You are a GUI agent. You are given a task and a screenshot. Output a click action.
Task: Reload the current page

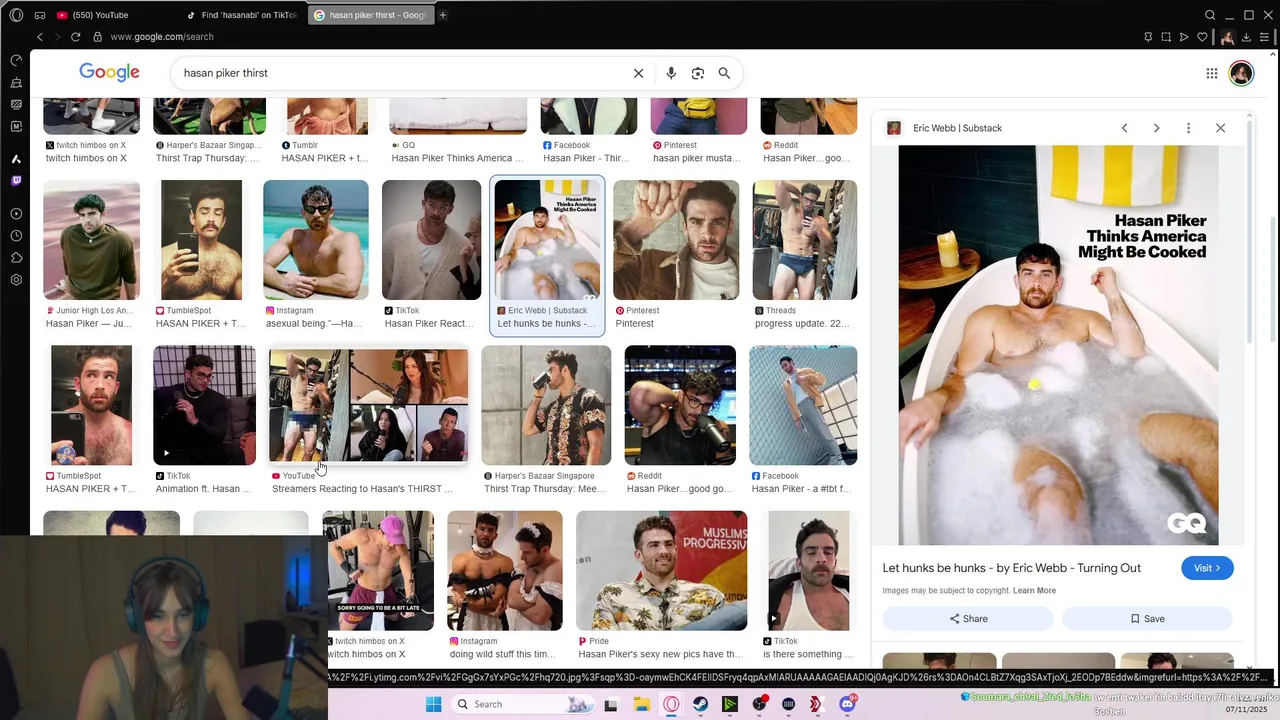(75, 37)
